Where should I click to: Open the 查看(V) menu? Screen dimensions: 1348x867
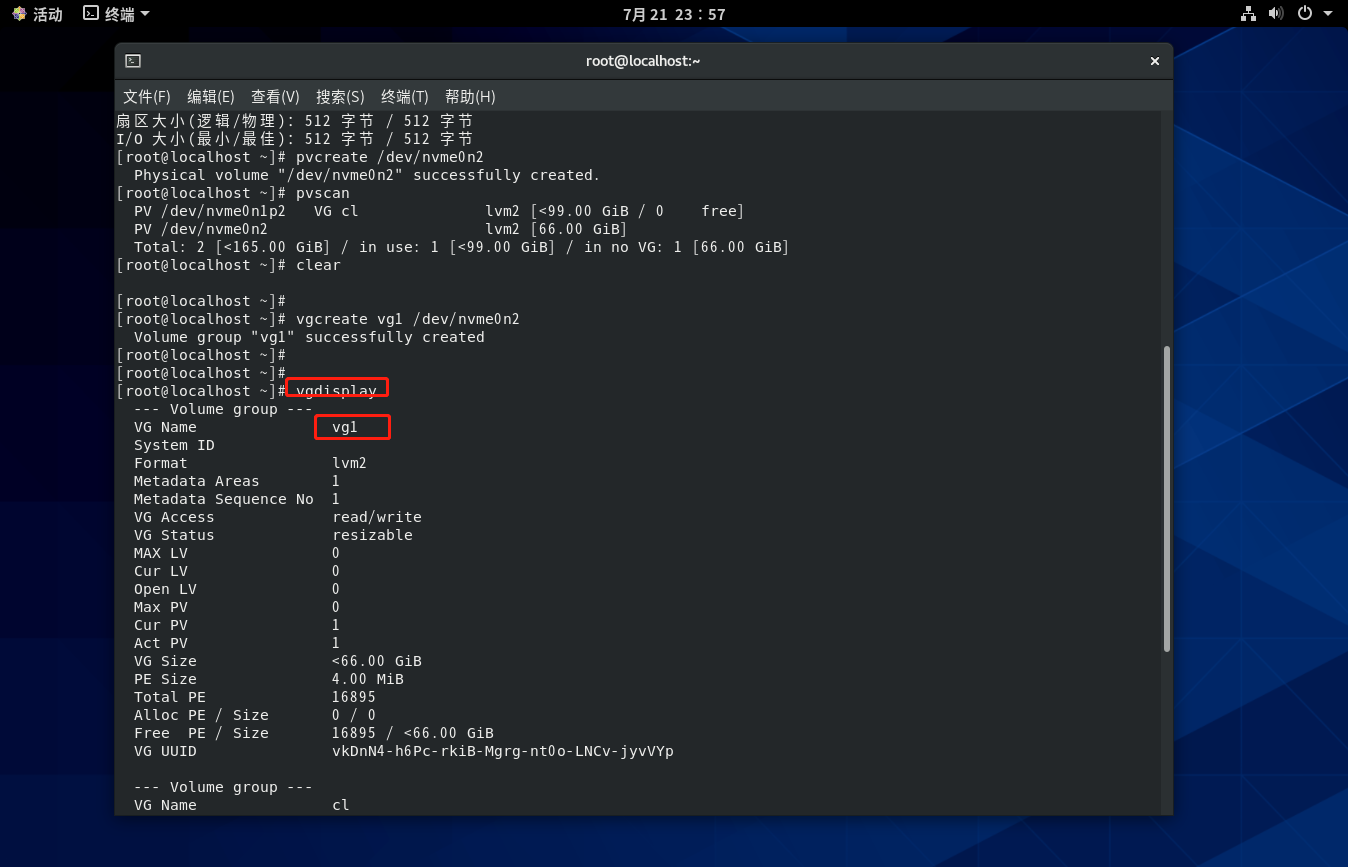[x=275, y=97]
